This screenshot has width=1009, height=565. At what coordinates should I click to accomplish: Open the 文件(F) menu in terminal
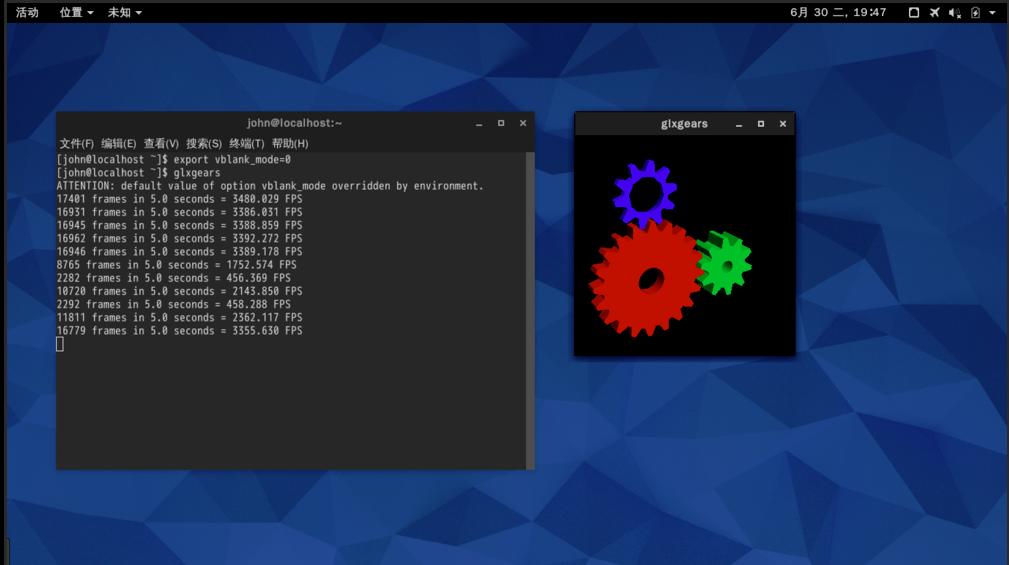click(76, 144)
